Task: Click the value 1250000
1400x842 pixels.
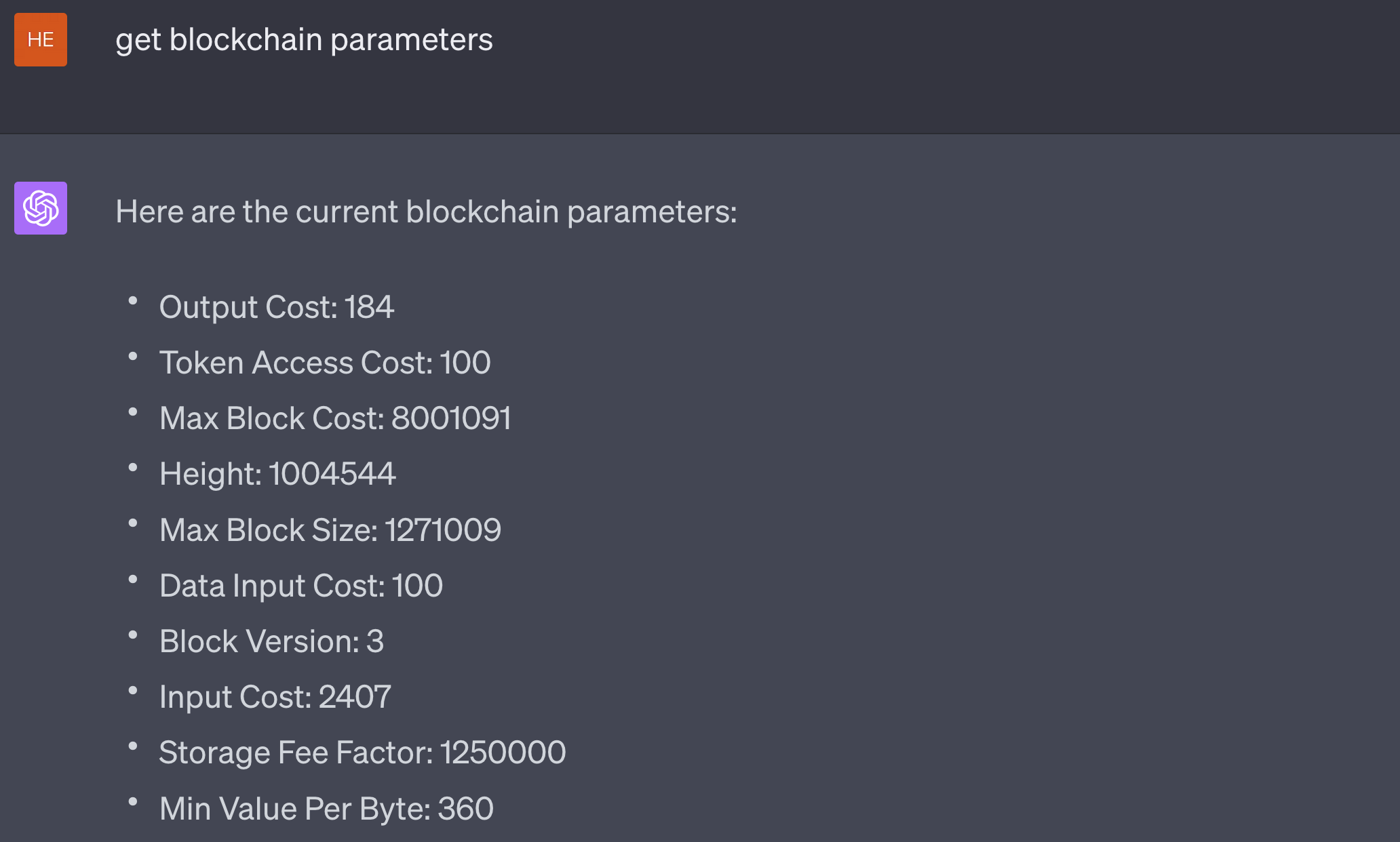Action: (503, 753)
